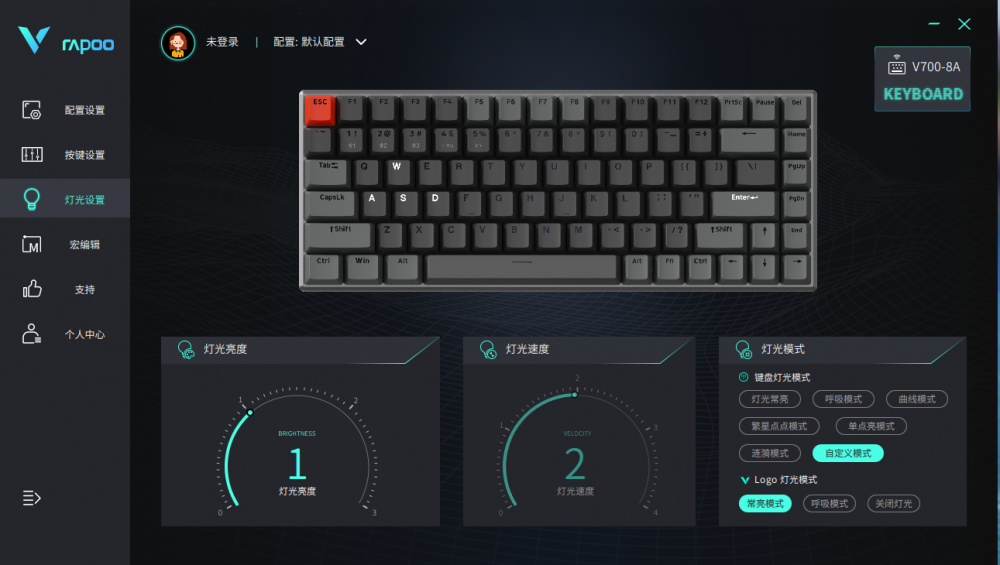The height and width of the screenshot is (565, 1000).
Task: Expand the 配置 profile dropdown arrow
Action: click(361, 42)
